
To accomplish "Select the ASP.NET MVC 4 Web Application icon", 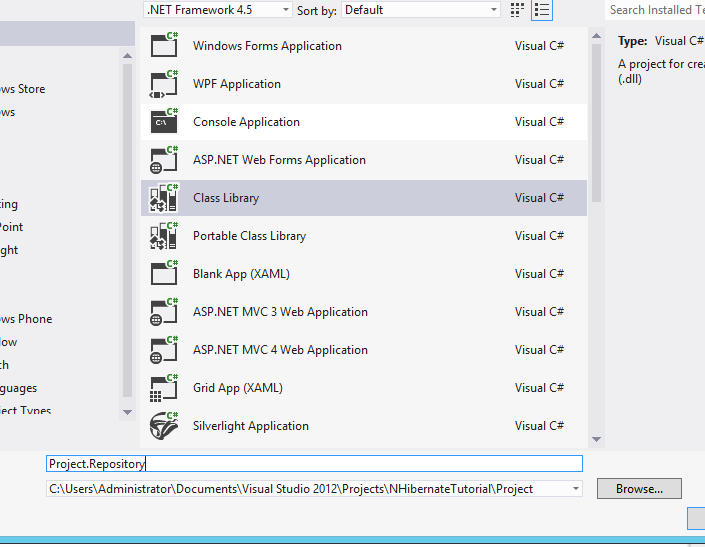I will tap(164, 350).
